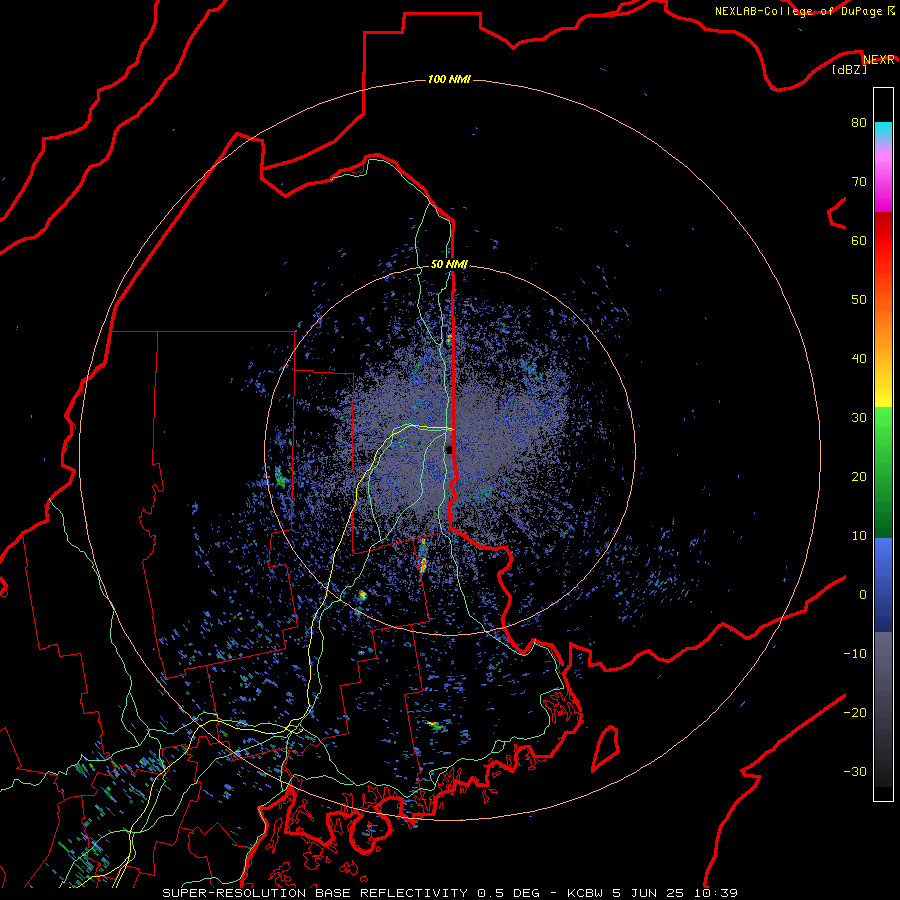Click the 50 value on the dBZ scale
Screen dimensions: 900x900
(x=859, y=300)
